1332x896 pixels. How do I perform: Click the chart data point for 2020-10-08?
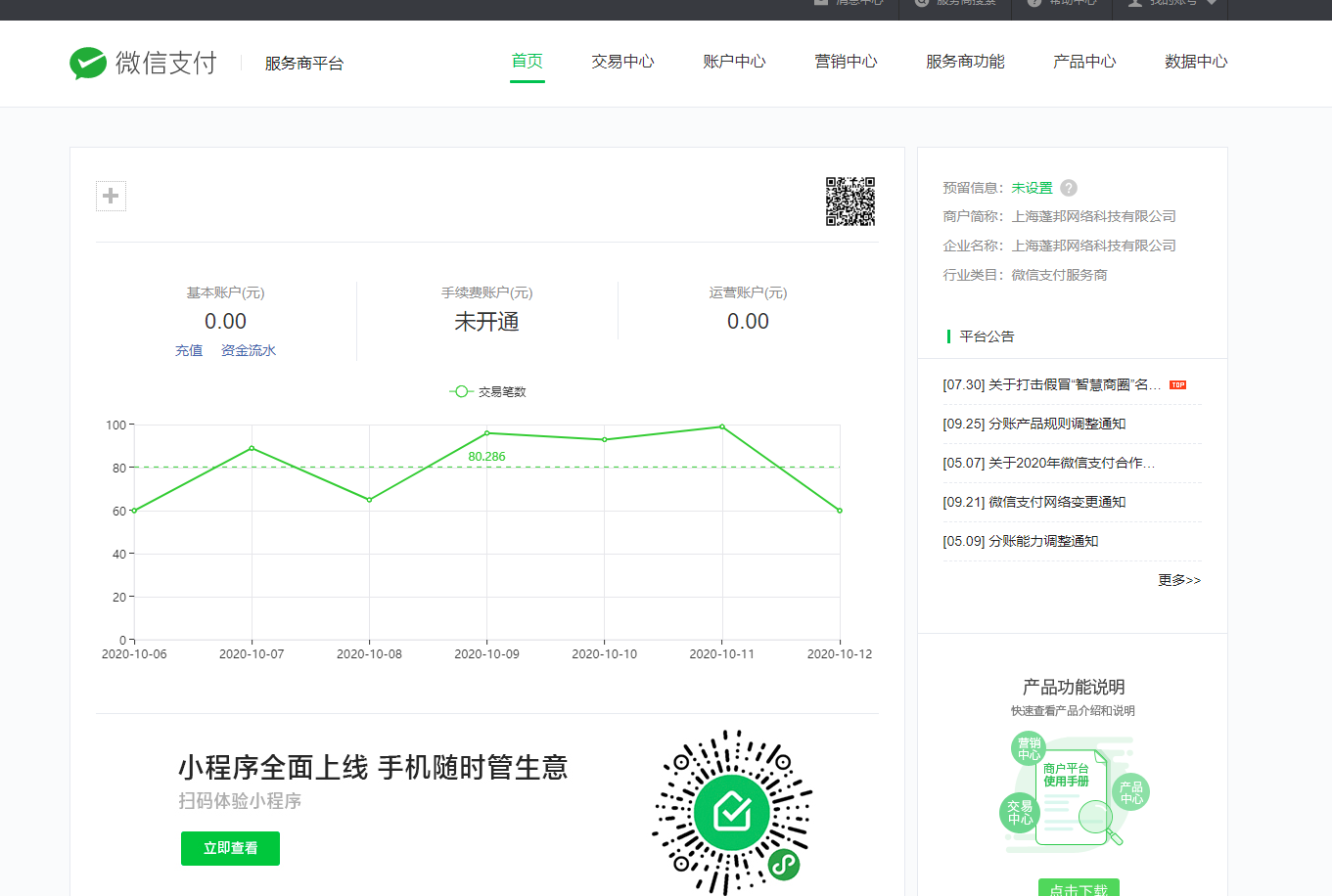pos(369,500)
